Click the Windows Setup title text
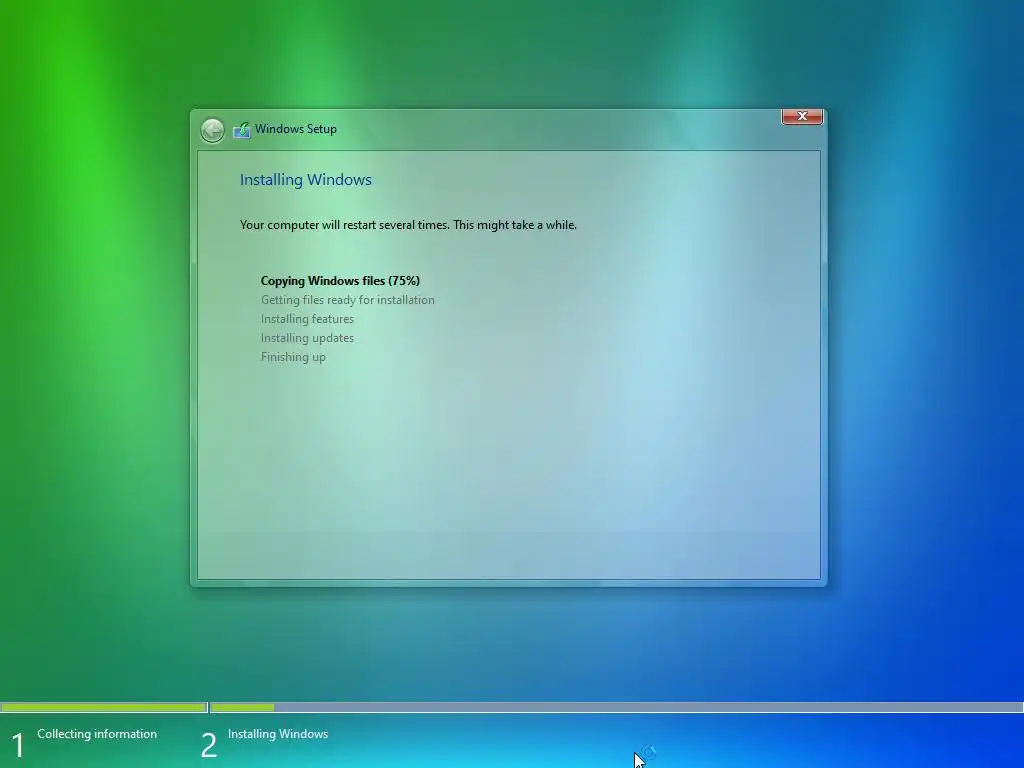The height and width of the screenshot is (768, 1024). (296, 129)
